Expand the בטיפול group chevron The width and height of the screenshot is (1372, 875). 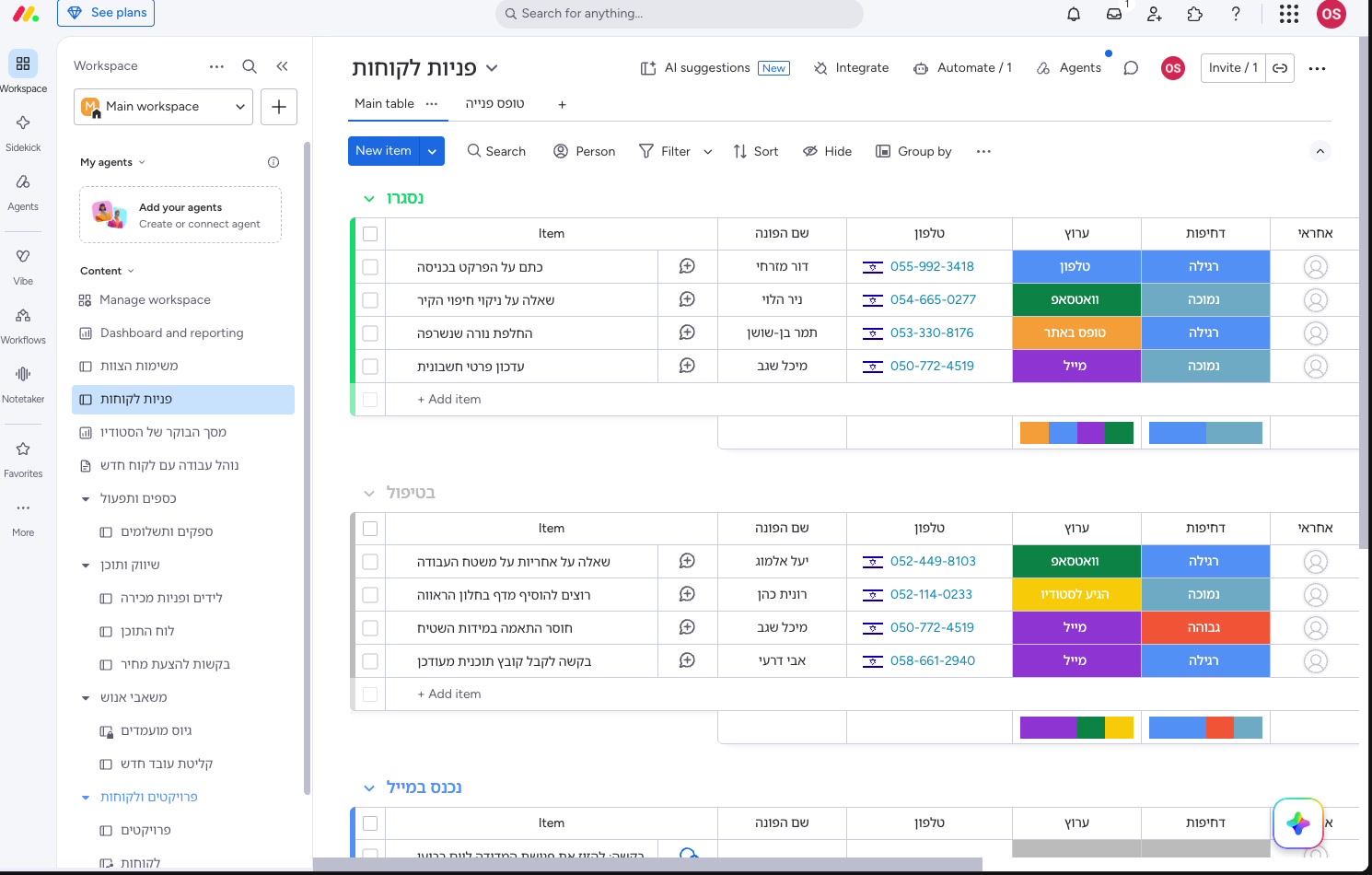(x=369, y=494)
